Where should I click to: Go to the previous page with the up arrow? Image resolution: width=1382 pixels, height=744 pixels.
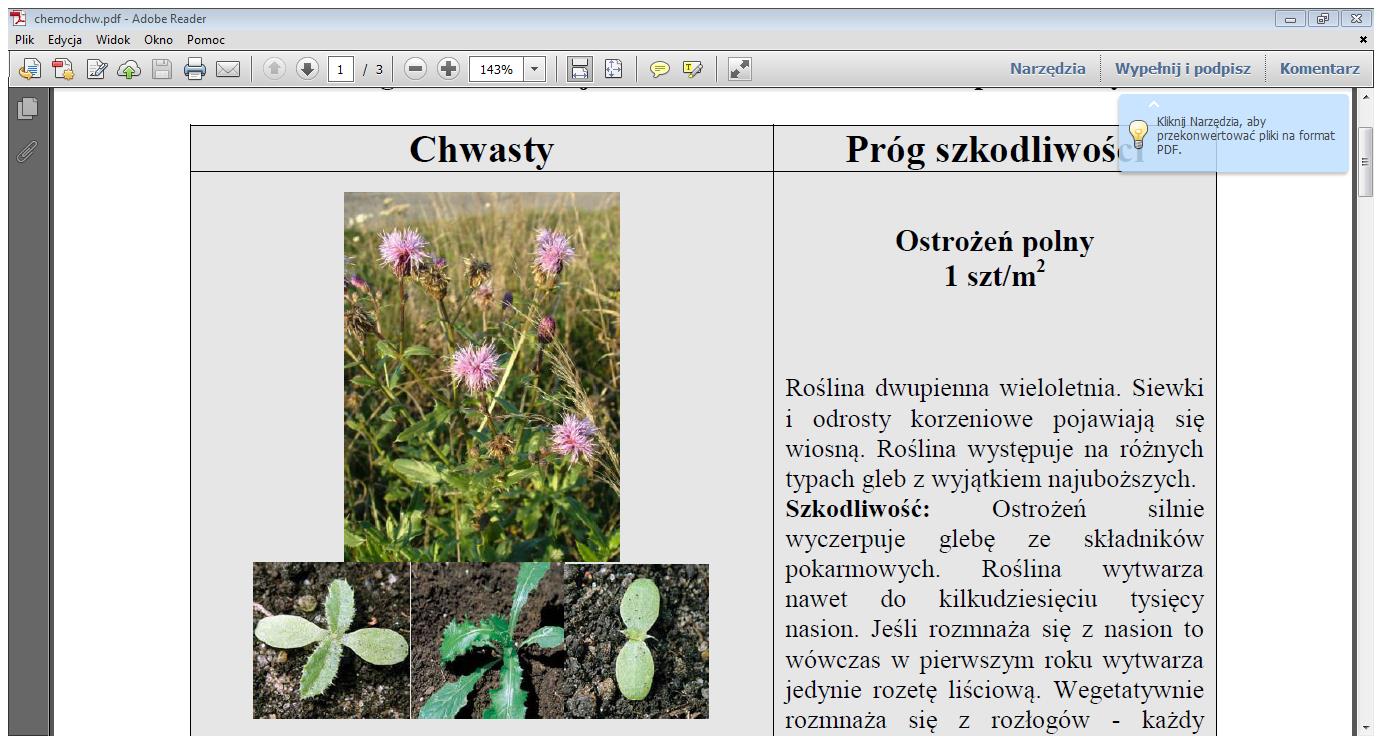pos(274,69)
